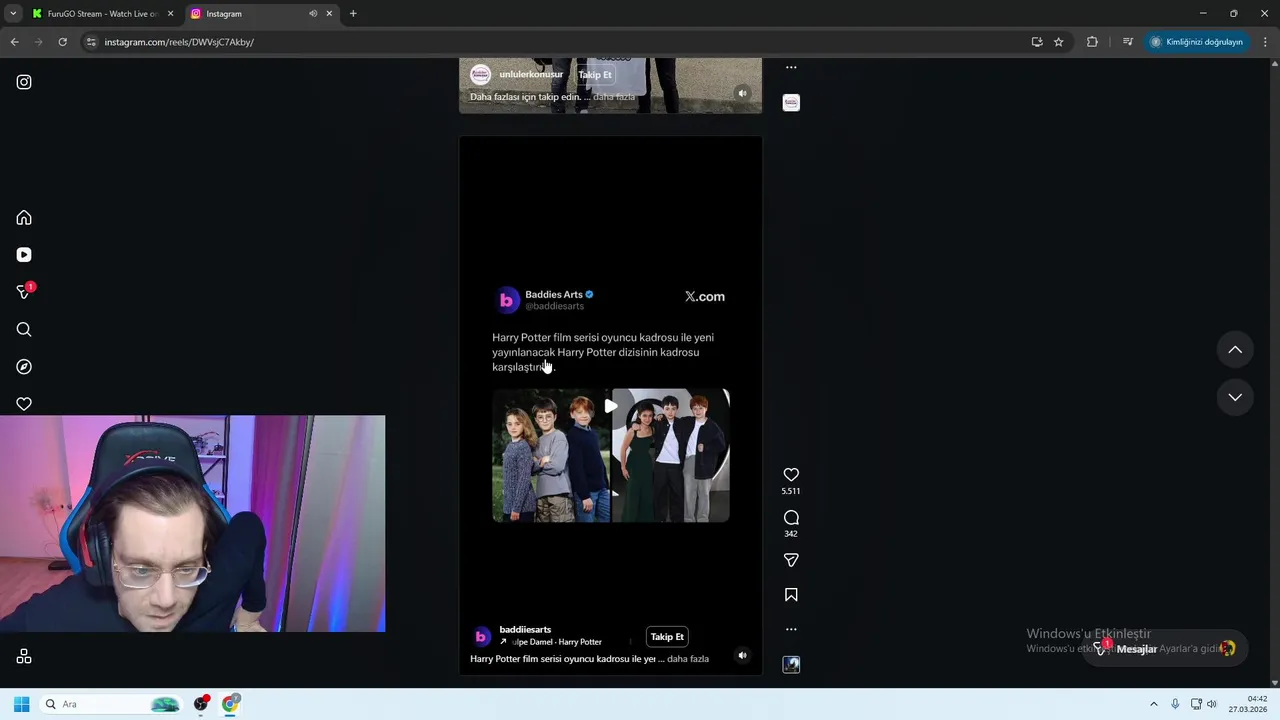
Task: Install app icon in the address bar
Action: point(1037,42)
